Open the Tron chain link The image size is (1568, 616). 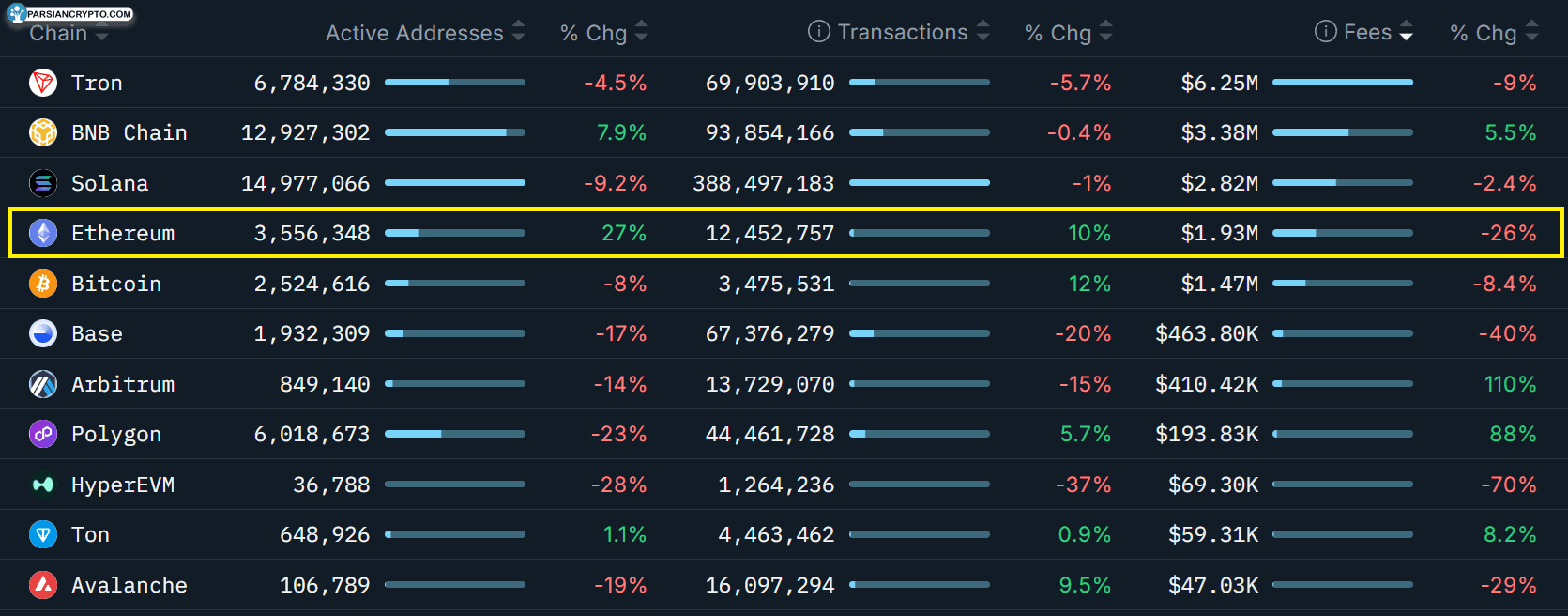coord(97,83)
